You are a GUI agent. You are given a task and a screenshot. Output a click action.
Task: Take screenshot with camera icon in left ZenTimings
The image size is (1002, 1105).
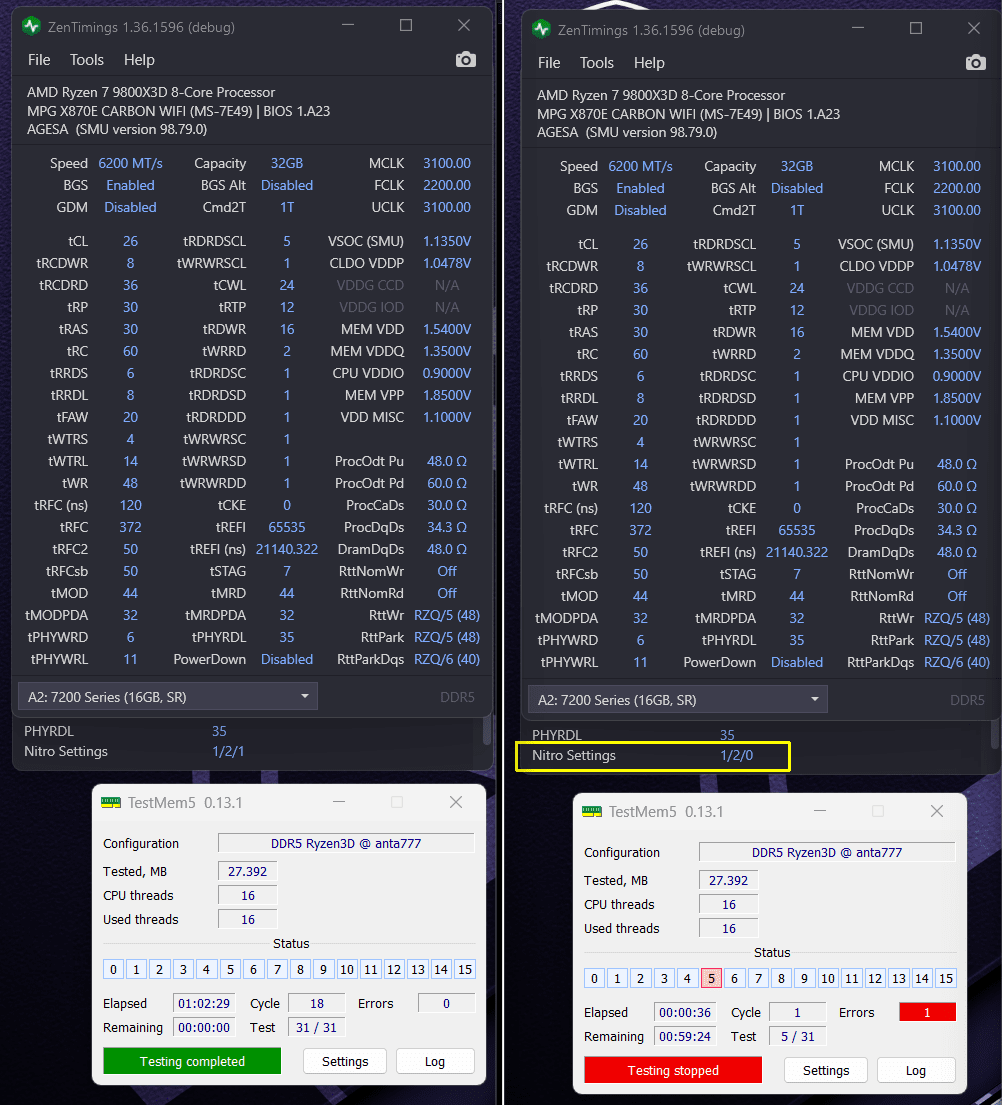click(x=465, y=60)
